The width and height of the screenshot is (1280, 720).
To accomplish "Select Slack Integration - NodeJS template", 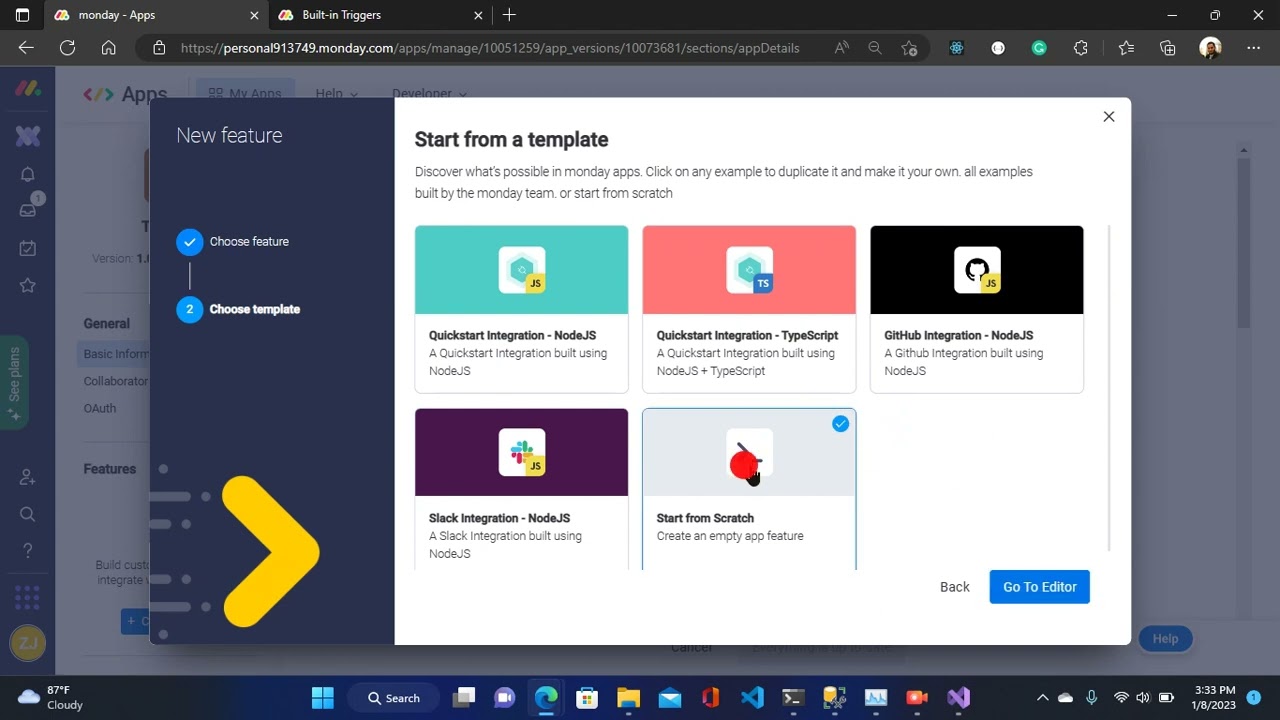I will click(522, 489).
